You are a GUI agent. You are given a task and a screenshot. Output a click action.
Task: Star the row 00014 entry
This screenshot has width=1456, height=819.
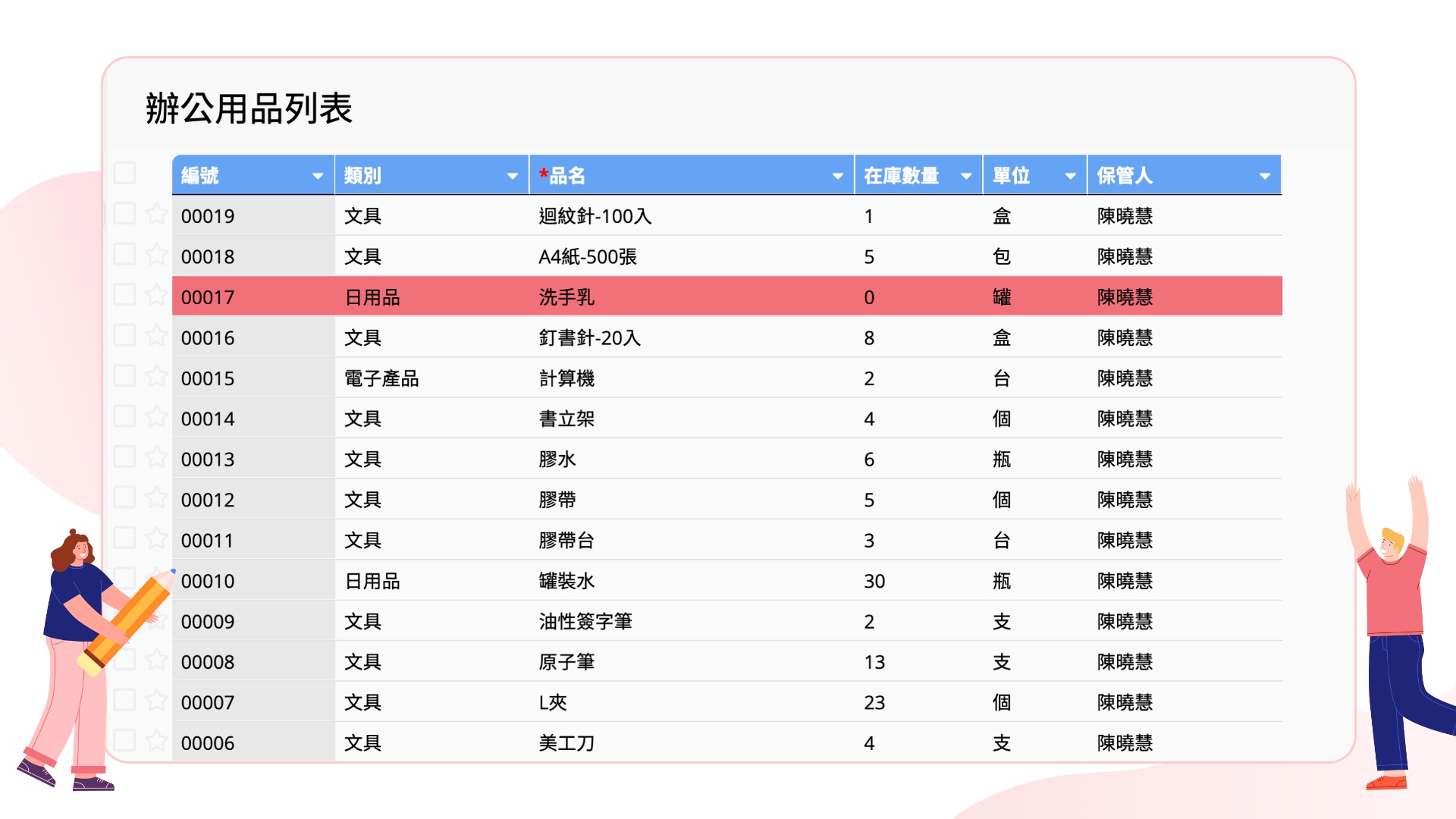156,417
